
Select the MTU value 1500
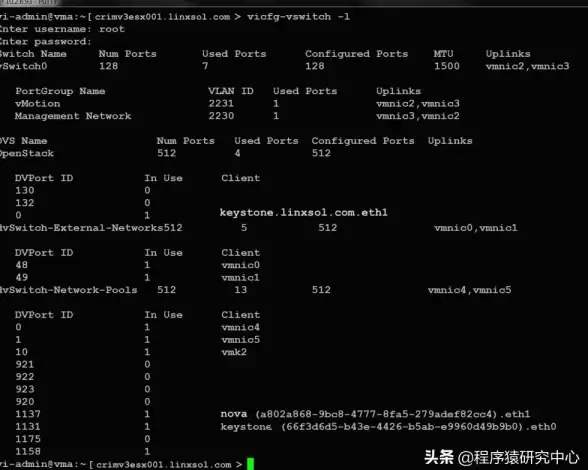point(447,66)
